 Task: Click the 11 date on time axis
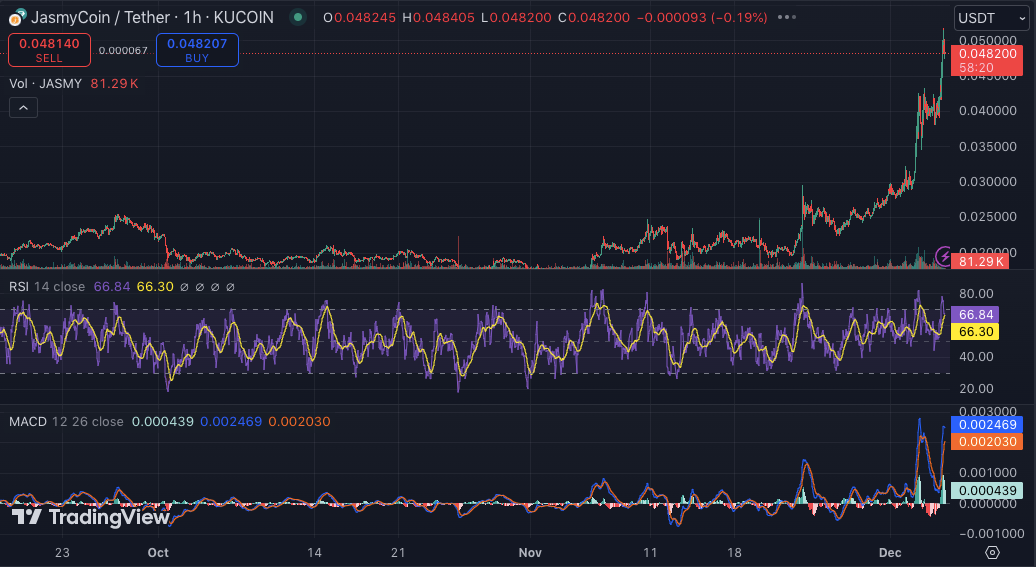point(650,552)
